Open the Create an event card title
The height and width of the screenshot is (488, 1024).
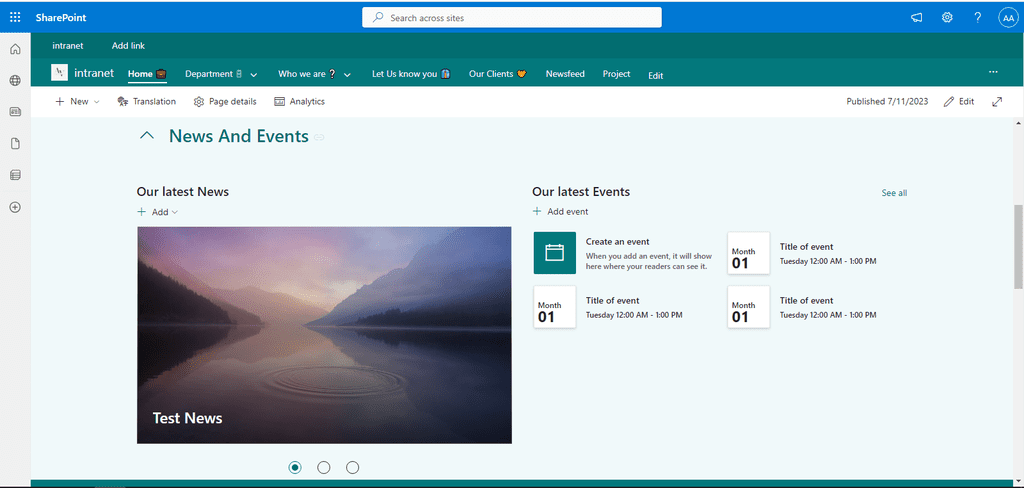tap(617, 242)
